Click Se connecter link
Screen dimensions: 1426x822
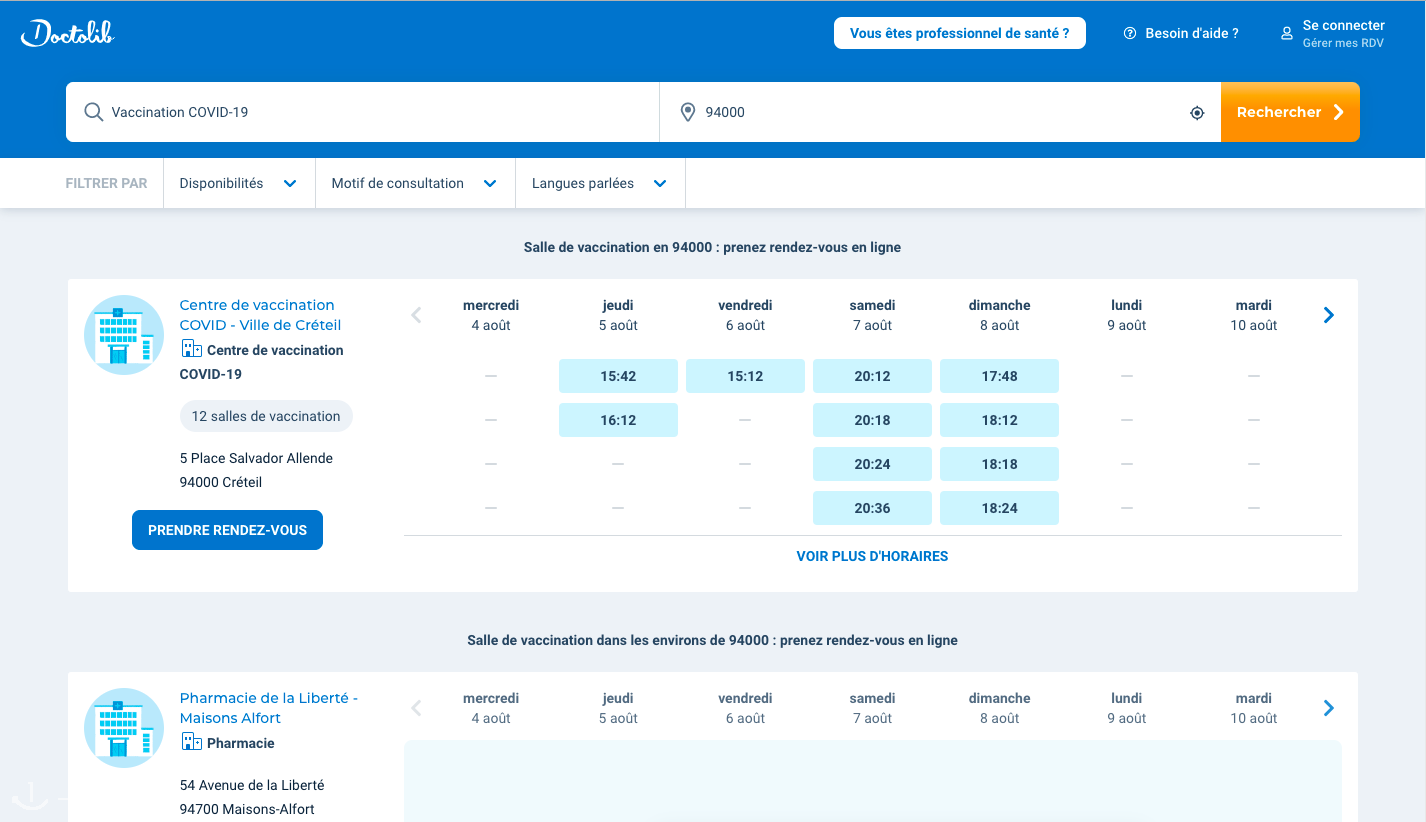(1343, 25)
